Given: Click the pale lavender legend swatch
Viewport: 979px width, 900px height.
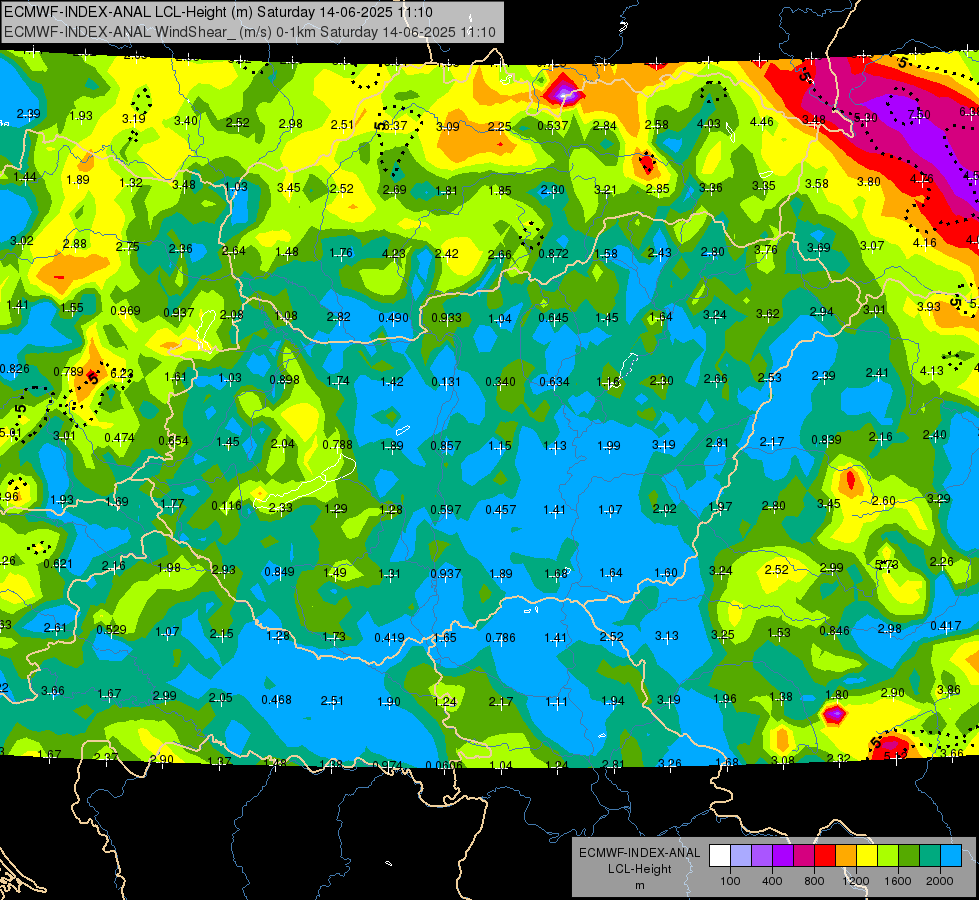Looking at the screenshot, I should [741, 856].
